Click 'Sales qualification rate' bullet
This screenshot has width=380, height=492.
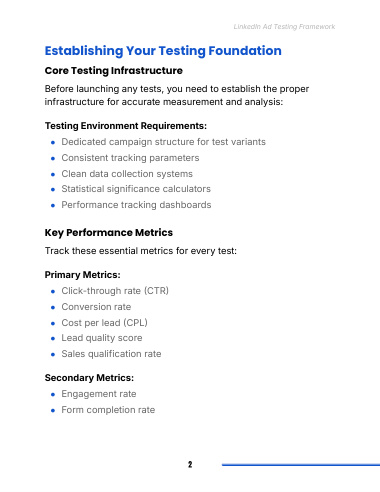[111, 354]
